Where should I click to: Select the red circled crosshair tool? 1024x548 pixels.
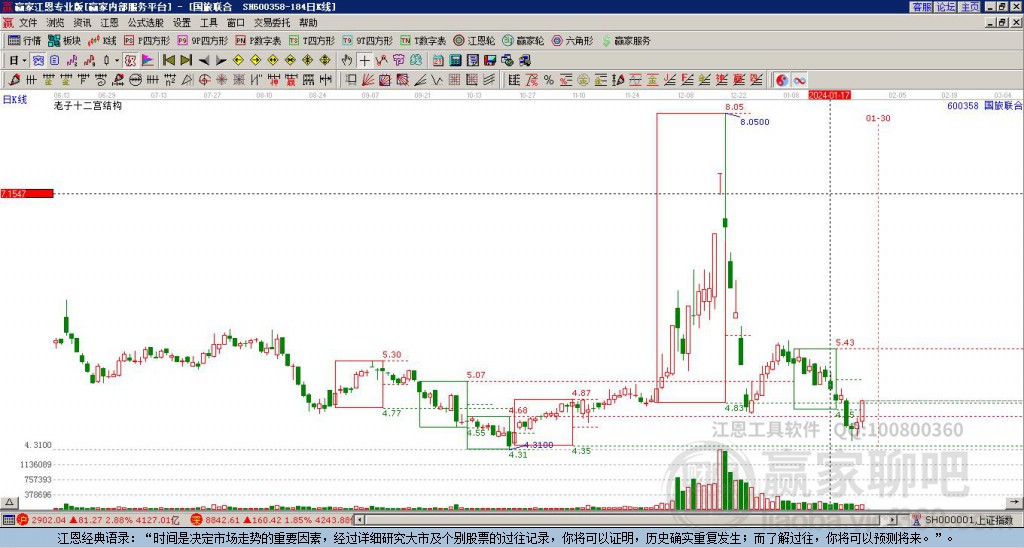point(204,80)
